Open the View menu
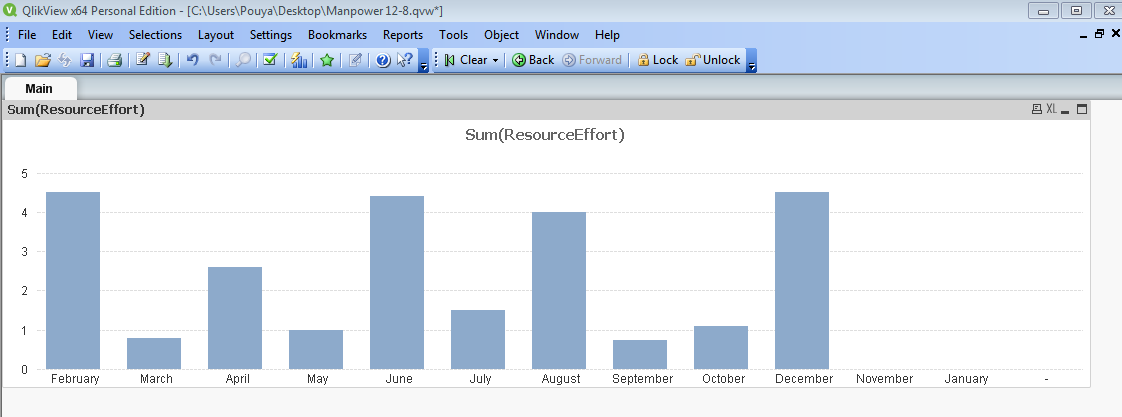1122x417 pixels. (100, 35)
